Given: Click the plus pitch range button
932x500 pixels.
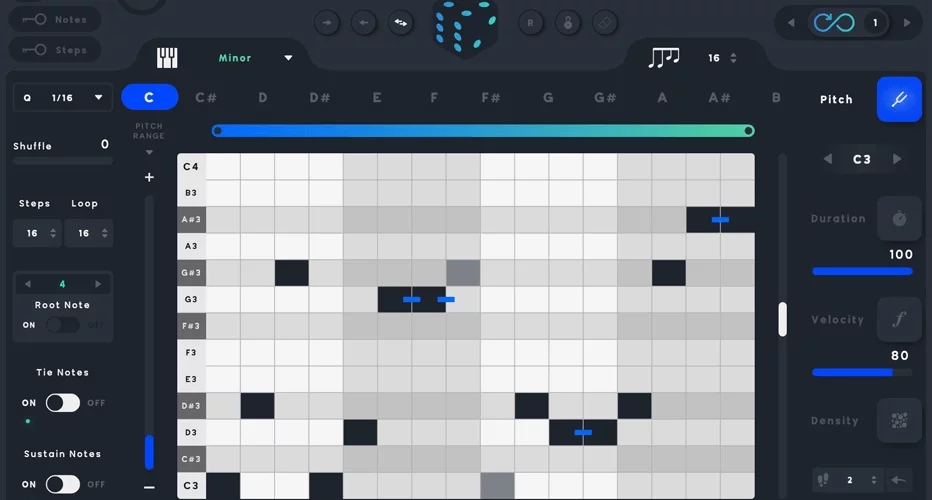Looking at the screenshot, I should point(149,177).
